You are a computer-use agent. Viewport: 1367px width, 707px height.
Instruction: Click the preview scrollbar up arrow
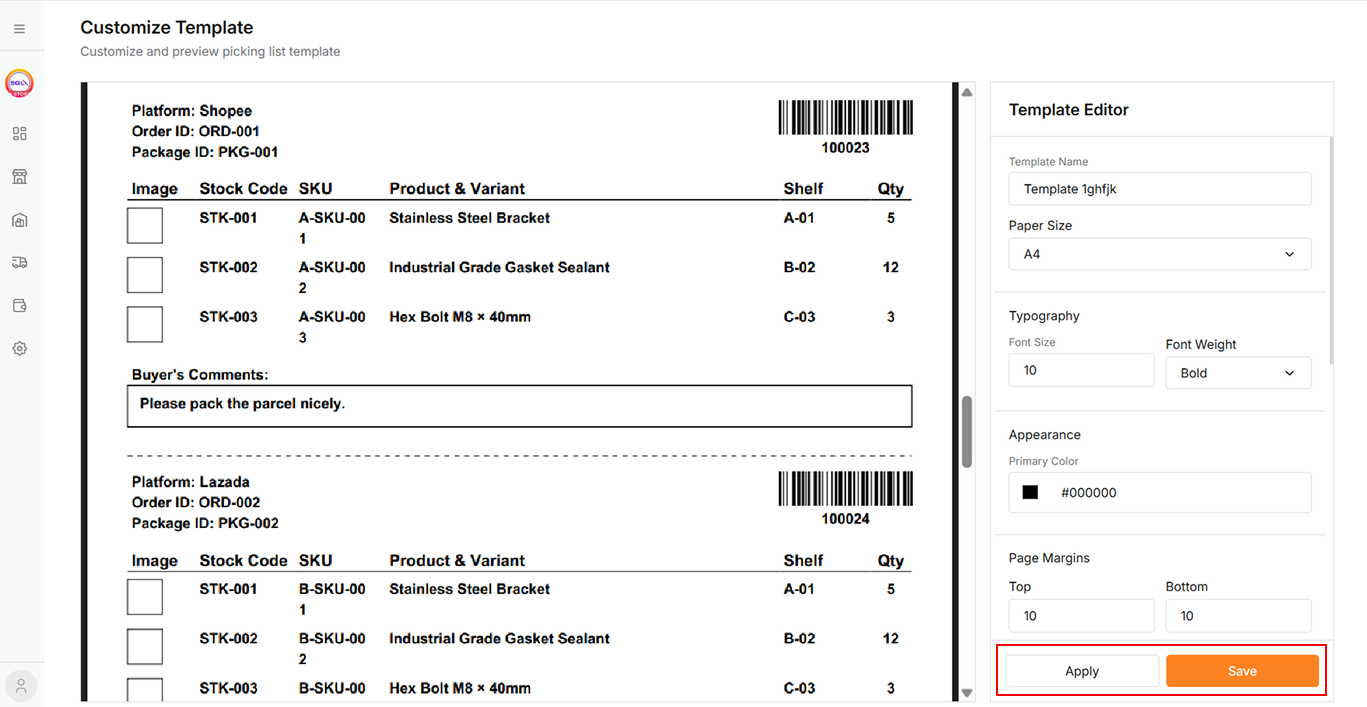(967, 92)
